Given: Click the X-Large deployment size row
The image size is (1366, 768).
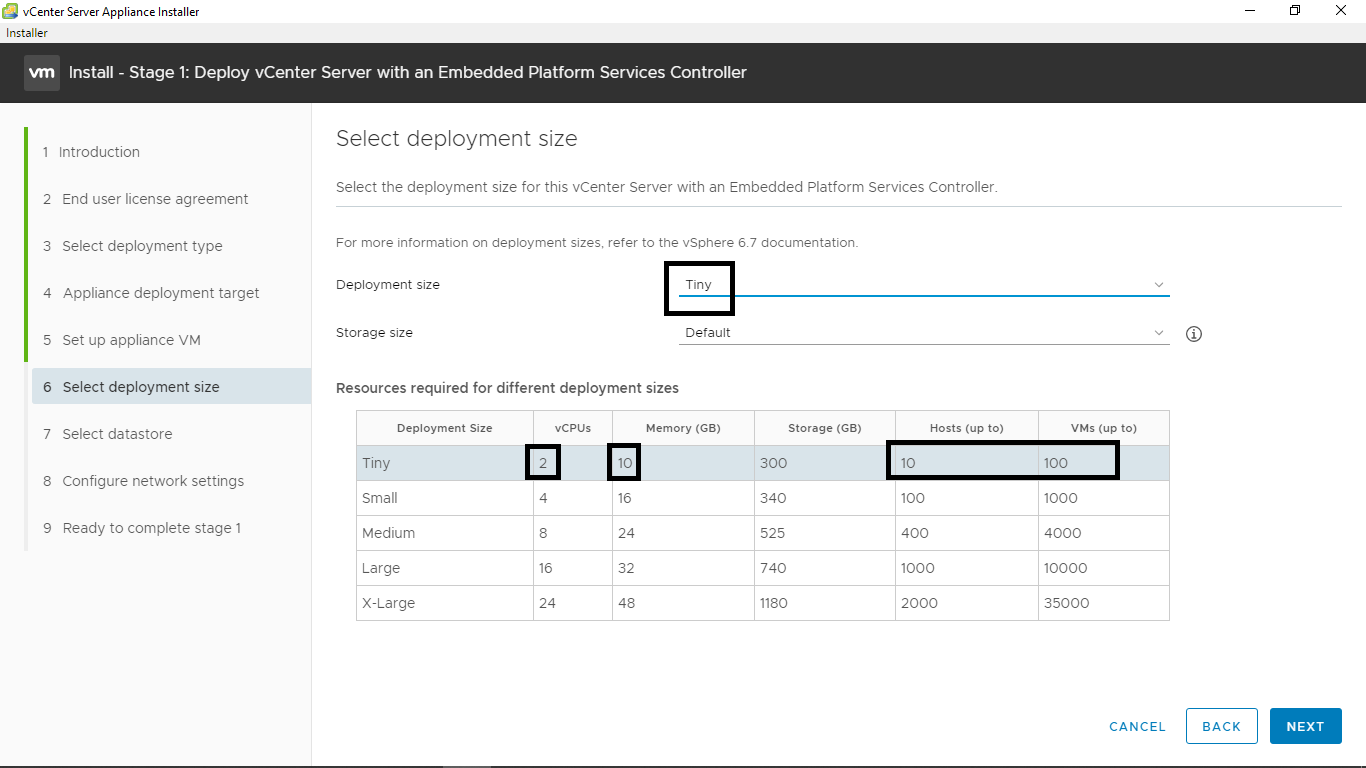Looking at the screenshot, I should [444, 603].
